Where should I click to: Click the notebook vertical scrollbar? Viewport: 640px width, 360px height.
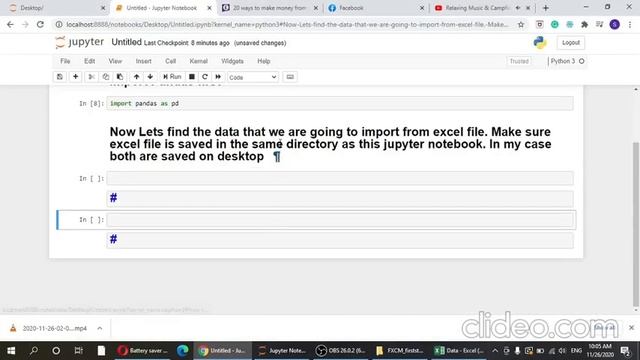click(x=636, y=224)
